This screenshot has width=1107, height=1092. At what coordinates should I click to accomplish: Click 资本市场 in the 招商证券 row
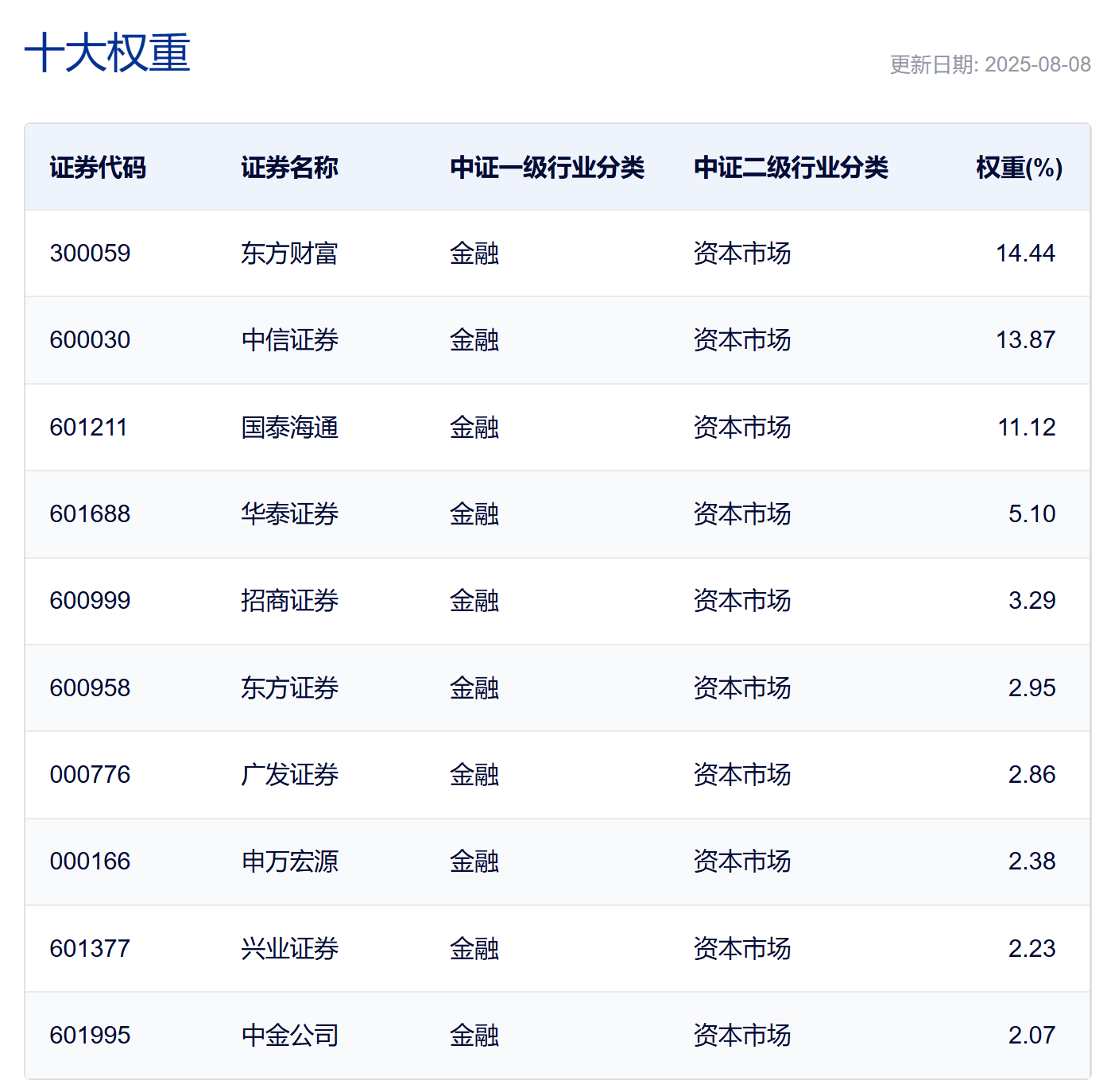(742, 601)
